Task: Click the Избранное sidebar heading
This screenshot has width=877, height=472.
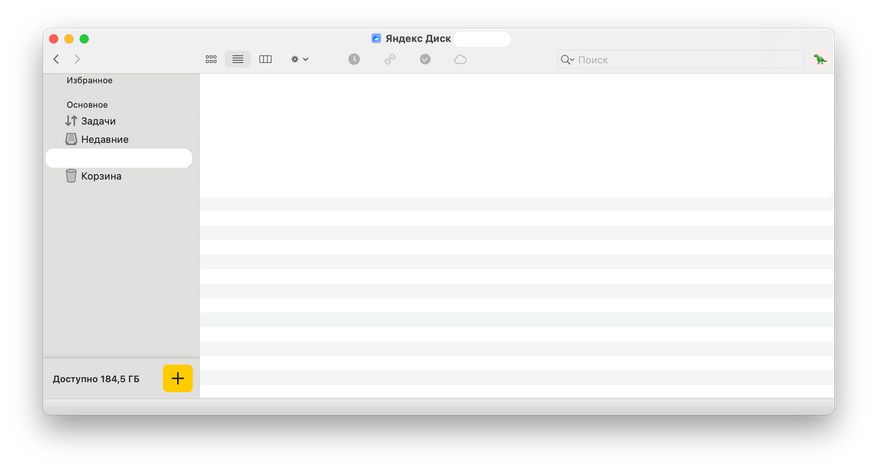Action: click(89, 81)
